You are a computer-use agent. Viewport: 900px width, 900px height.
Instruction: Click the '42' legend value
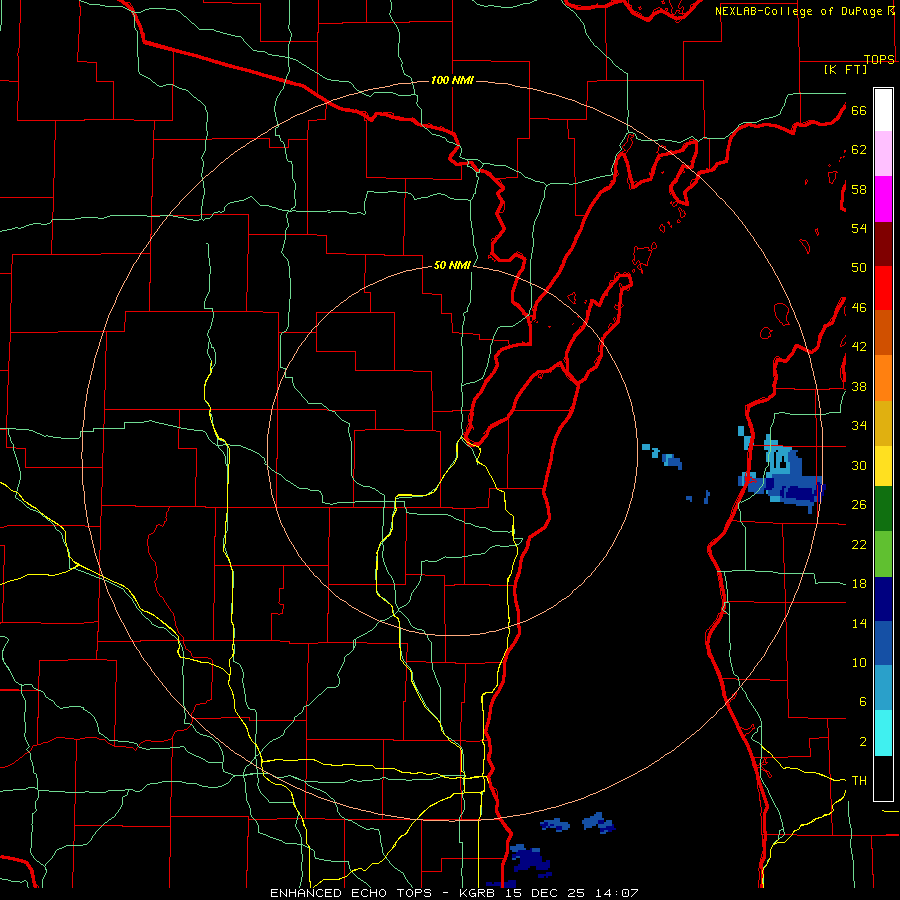tap(859, 347)
